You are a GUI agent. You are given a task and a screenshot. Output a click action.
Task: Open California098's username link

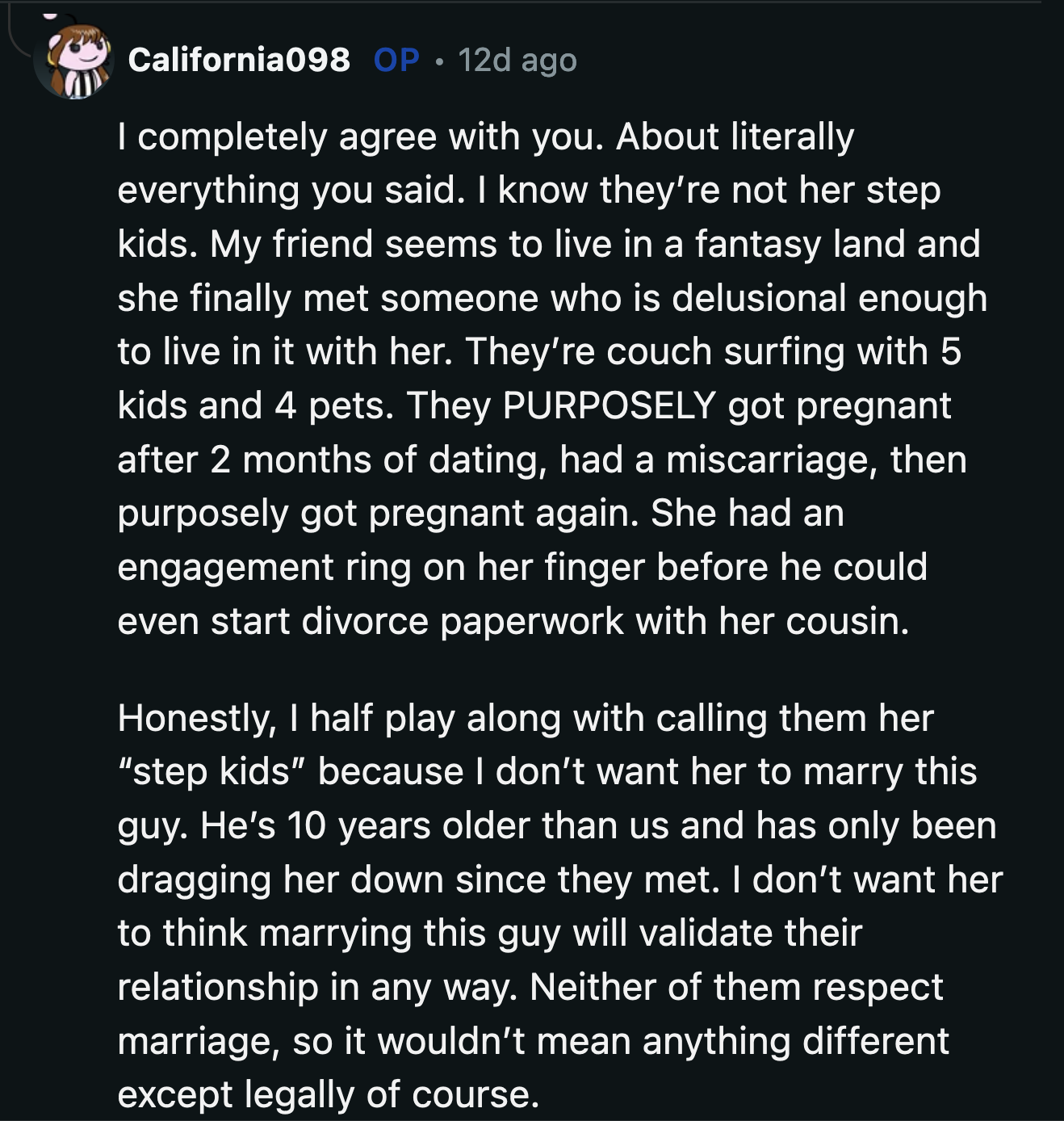[240, 59]
